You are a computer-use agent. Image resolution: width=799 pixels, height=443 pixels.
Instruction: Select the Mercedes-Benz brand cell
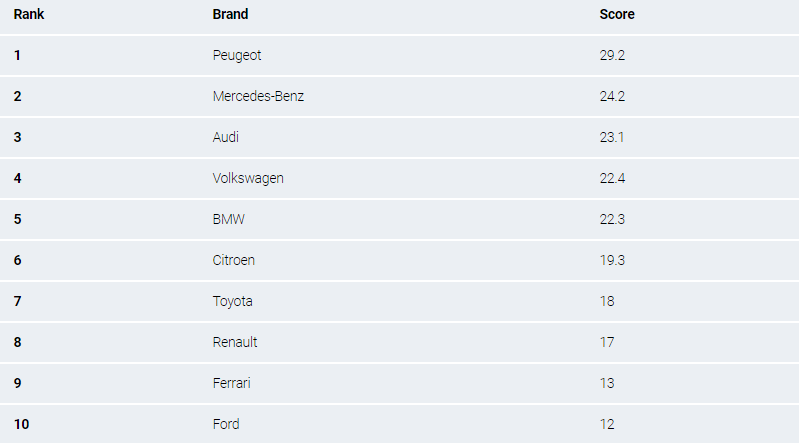(258, 96)
